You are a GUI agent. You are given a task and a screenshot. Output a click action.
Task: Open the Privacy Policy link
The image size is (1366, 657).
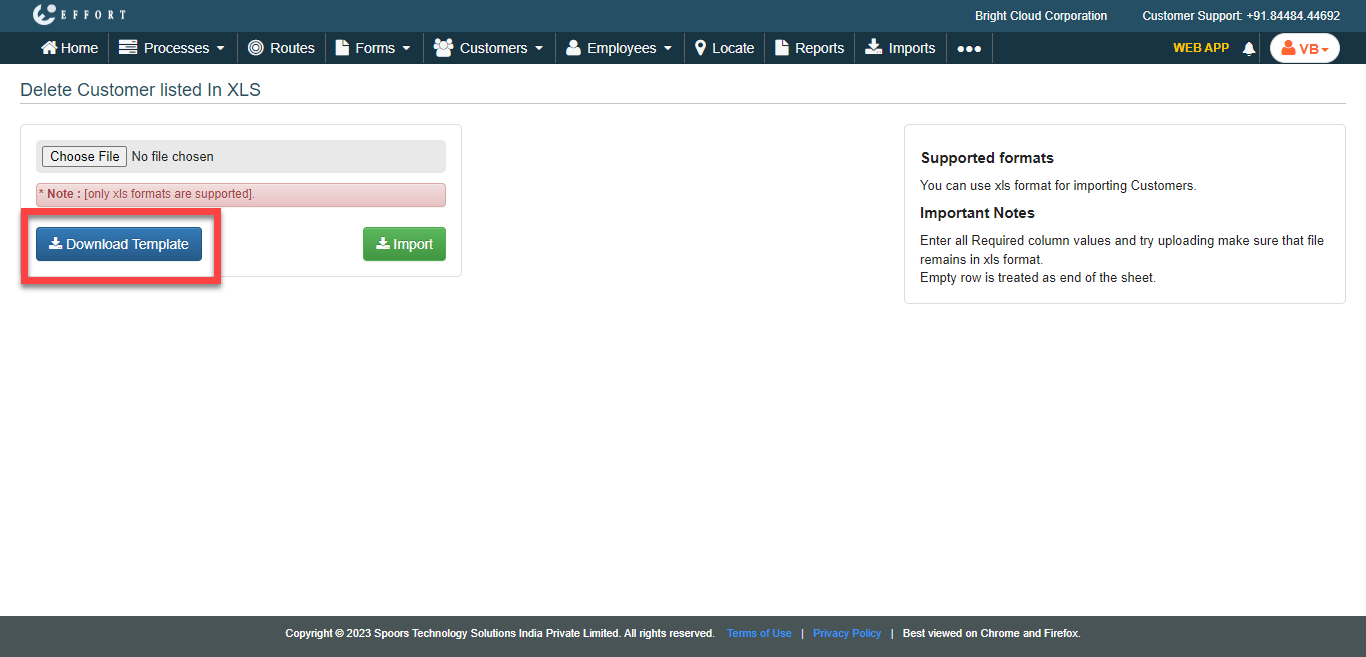(x=846, y=633)
